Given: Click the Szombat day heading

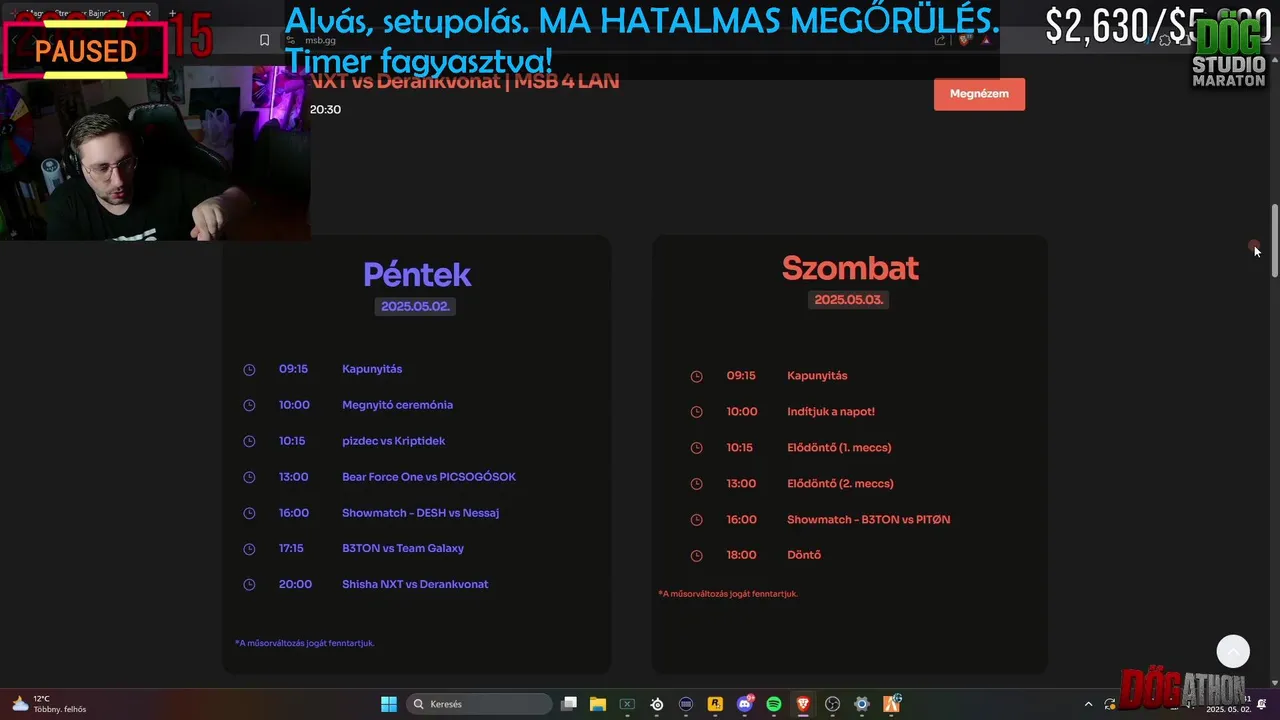Looking at the screenshot, I should (850, 268).
